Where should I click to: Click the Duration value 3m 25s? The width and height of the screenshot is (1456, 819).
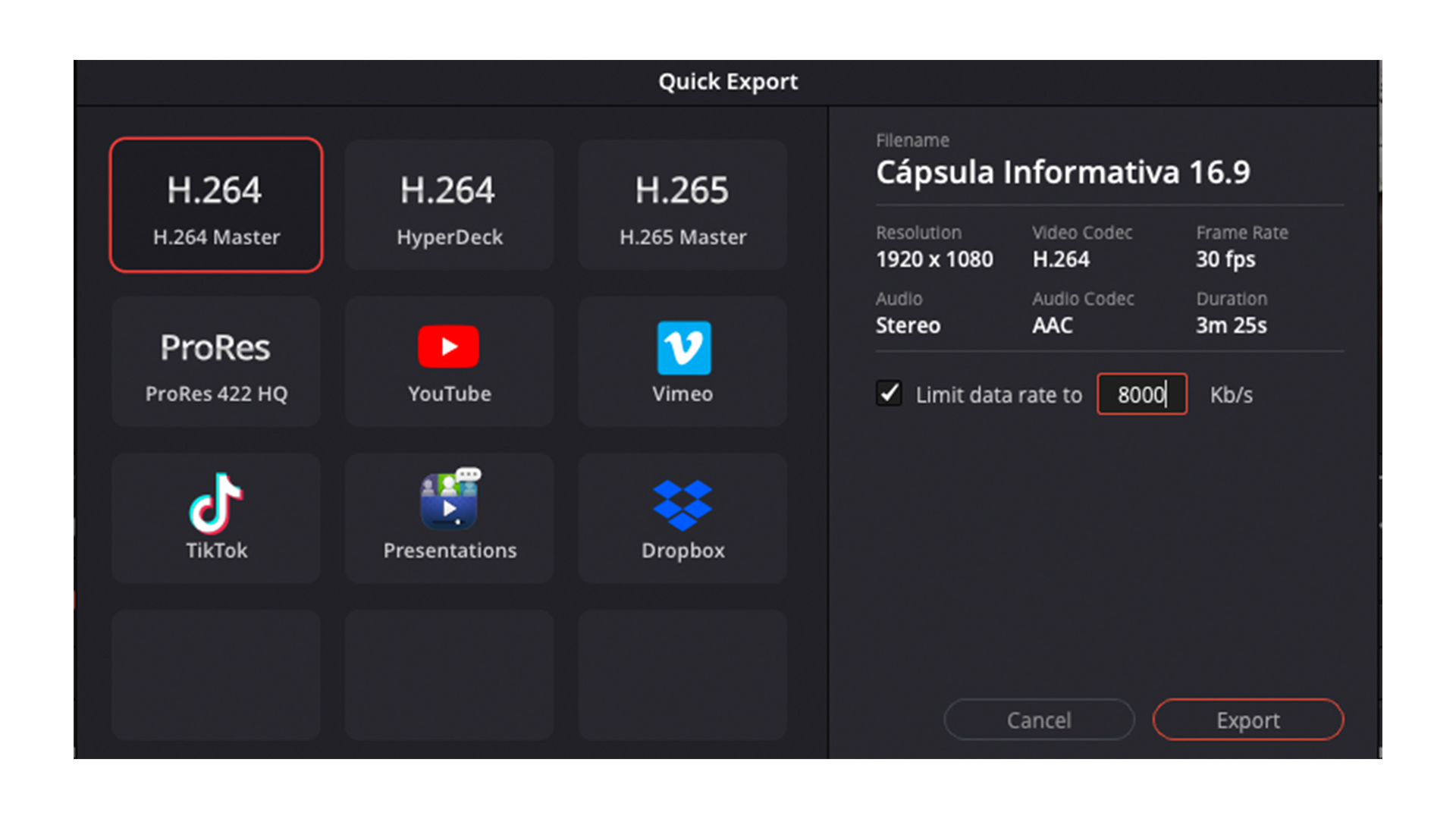coord(1230,325)
